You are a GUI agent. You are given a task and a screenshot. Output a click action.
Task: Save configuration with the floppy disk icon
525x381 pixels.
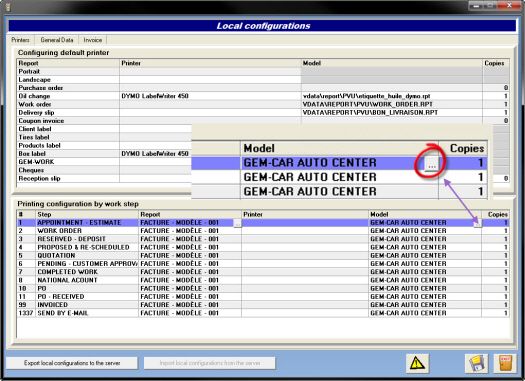pos(476,363)
